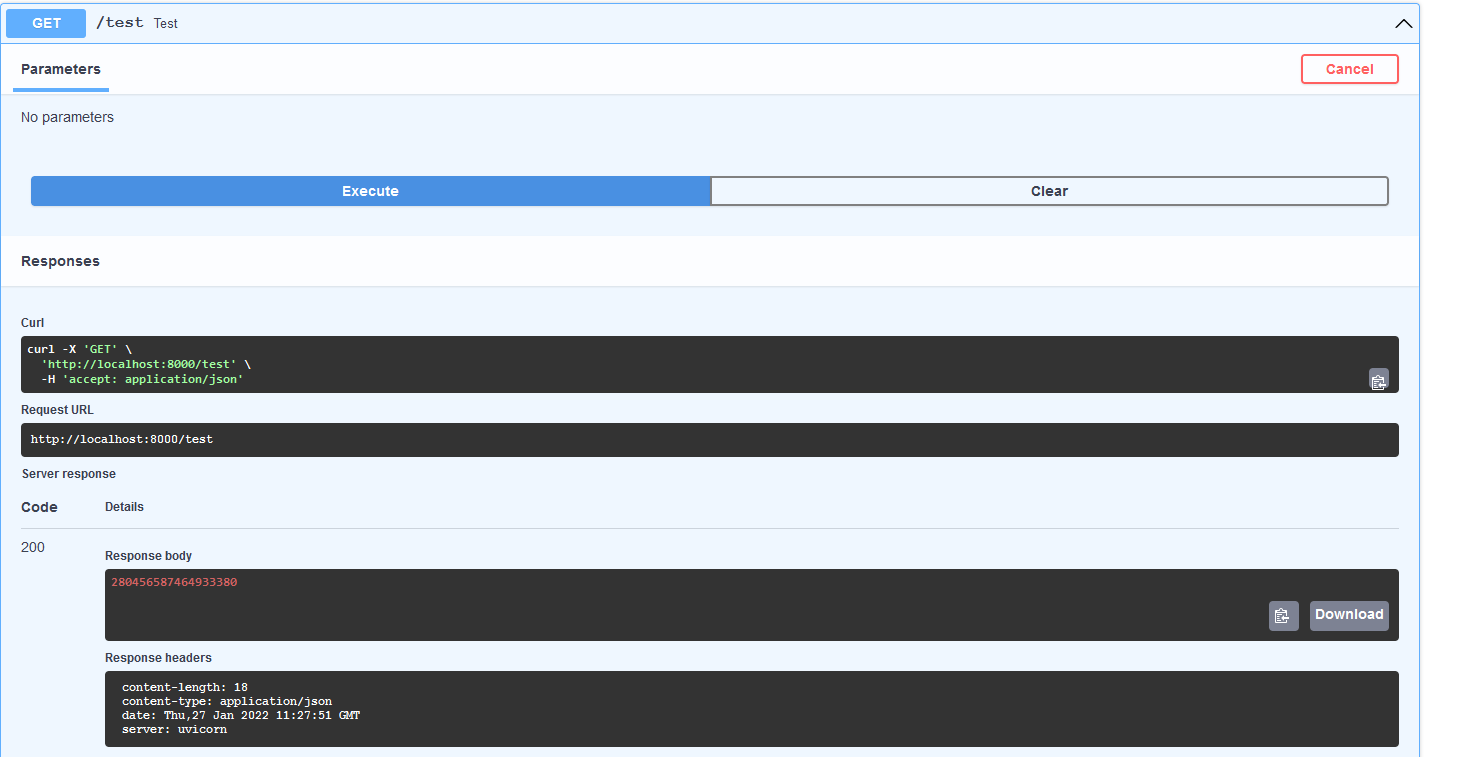Execute the GET /test request

point(370,191)
